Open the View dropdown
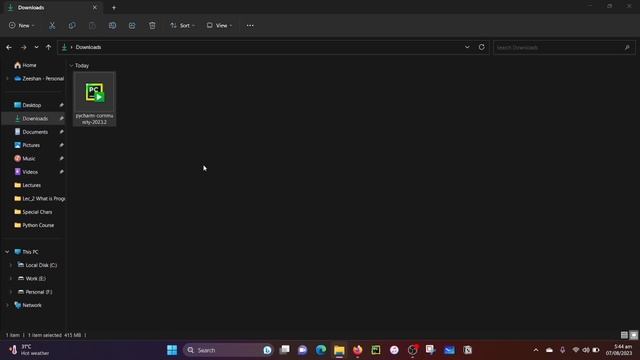The height and width of the screenshot is (360, 640). click(219, 25)
